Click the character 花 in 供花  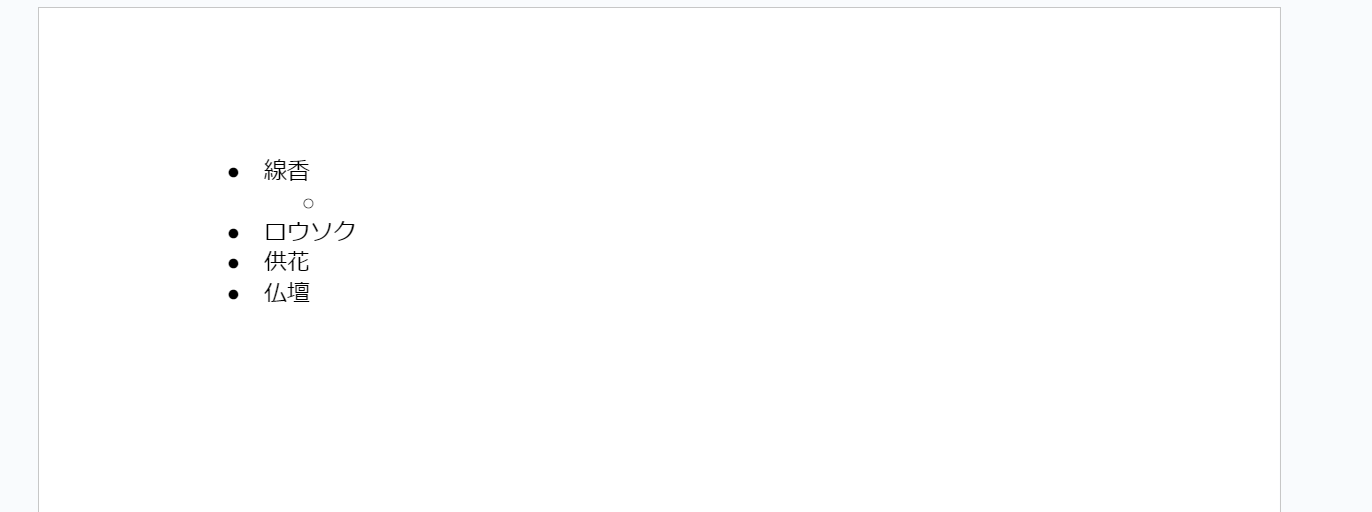tap(299, 263)
